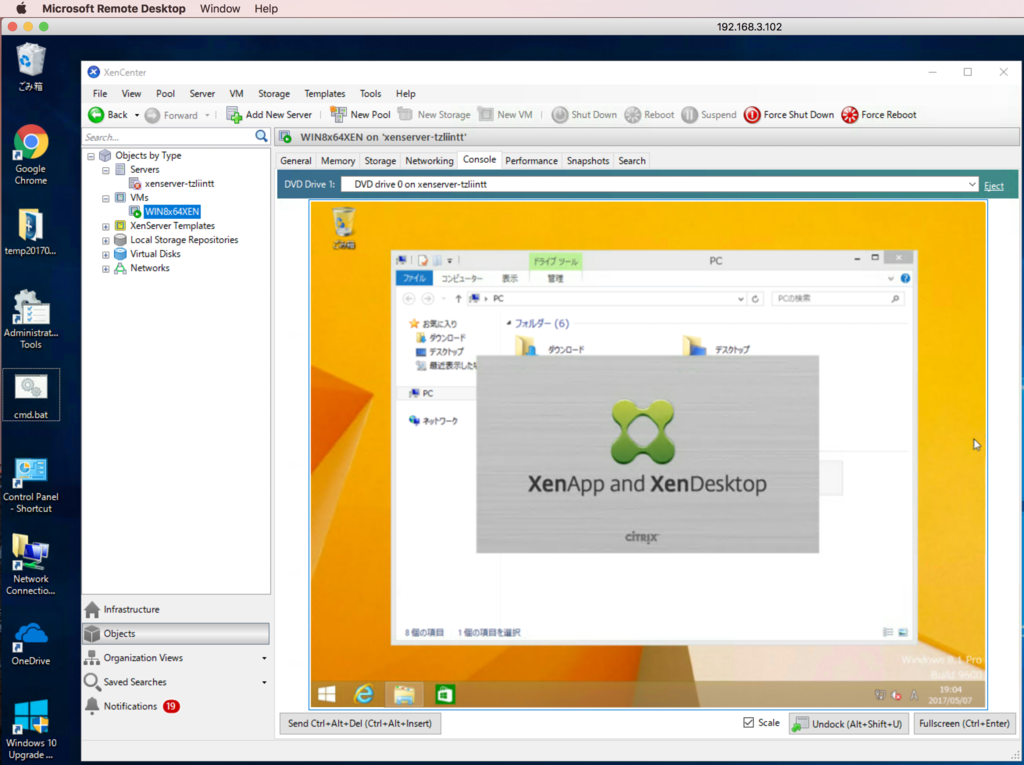Collapse the Objects by Type tree node
The width and height of the screenshot is (1024, 765).
tap(91, 156)
